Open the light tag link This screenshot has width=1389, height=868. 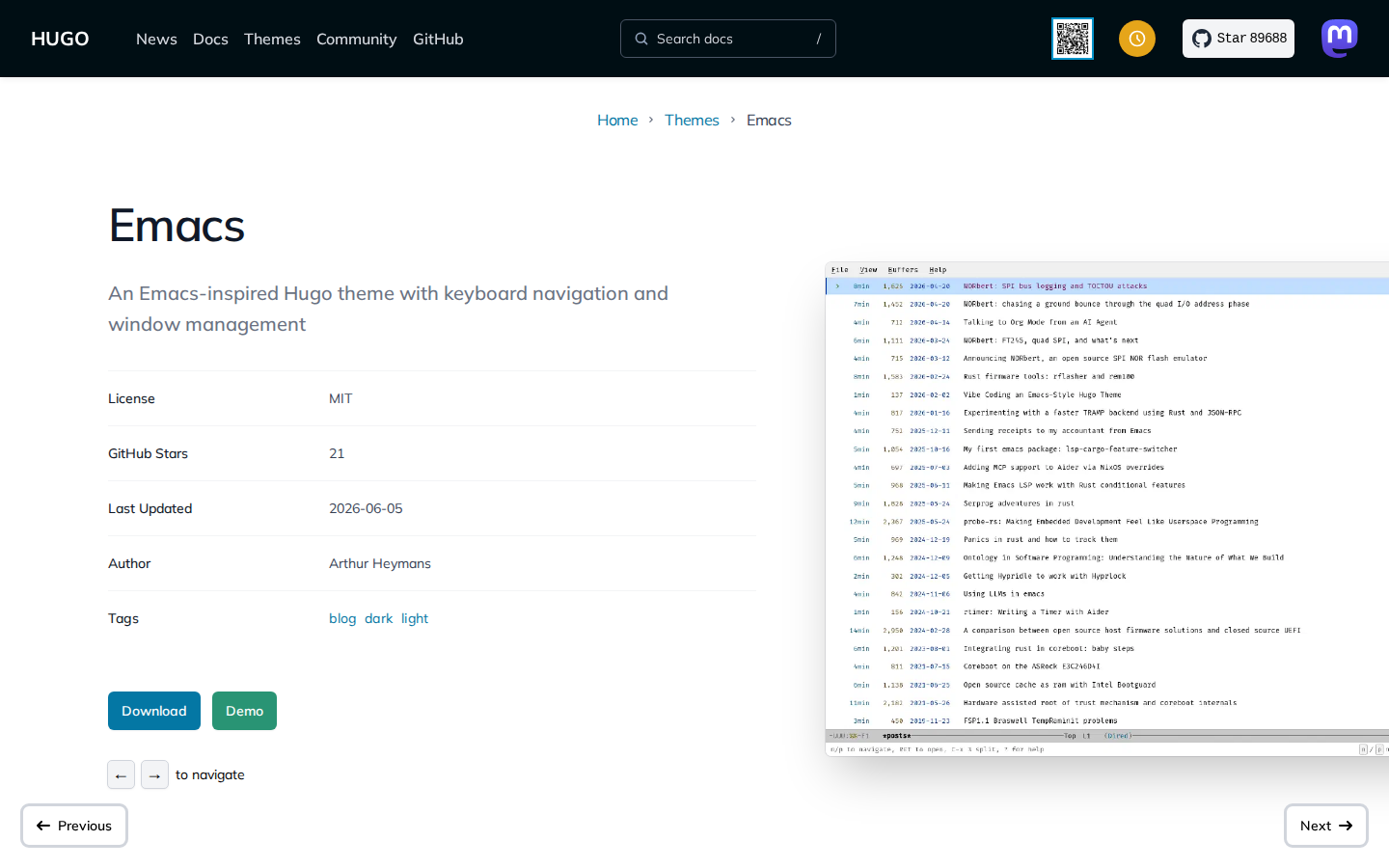[x=415, y=618]
